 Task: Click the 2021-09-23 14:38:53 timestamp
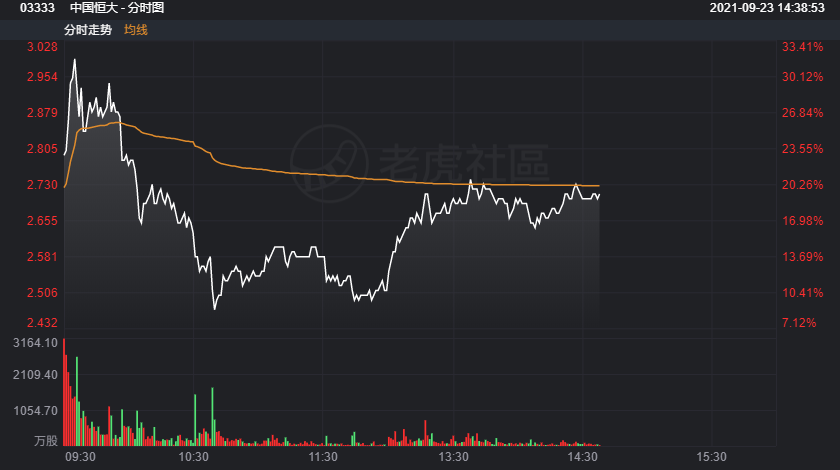(767, 8)
